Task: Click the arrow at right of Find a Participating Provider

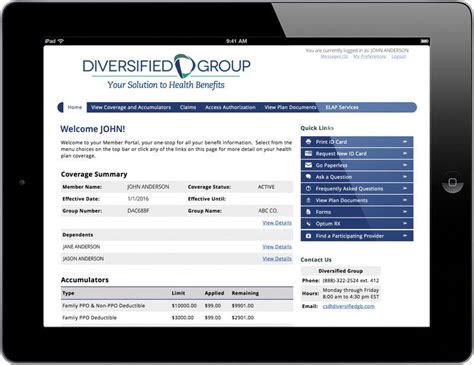Action: pos(405,236)
